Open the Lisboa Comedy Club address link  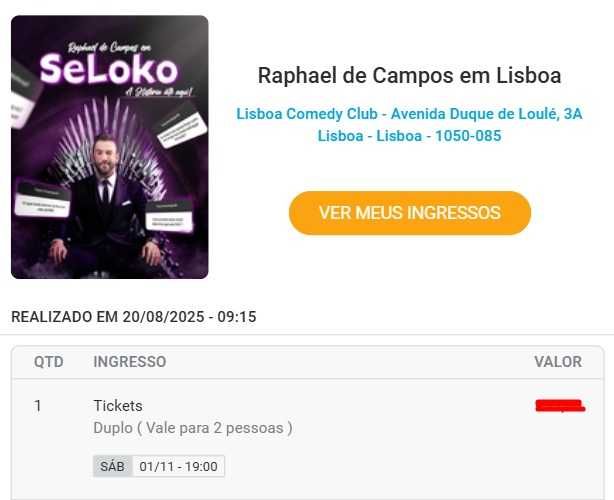pos(409,114)
